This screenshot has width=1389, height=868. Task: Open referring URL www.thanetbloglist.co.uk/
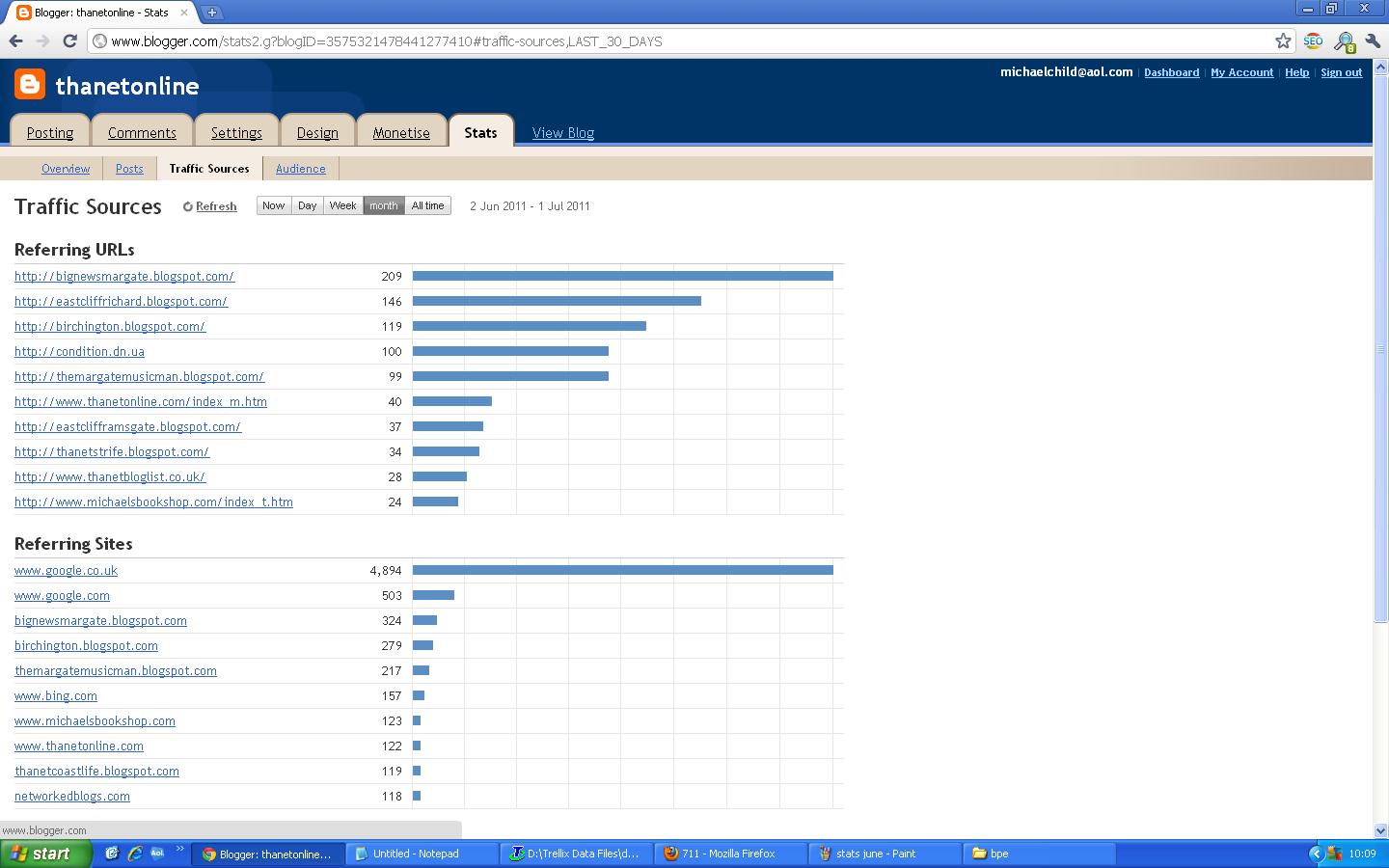point(110,476)
